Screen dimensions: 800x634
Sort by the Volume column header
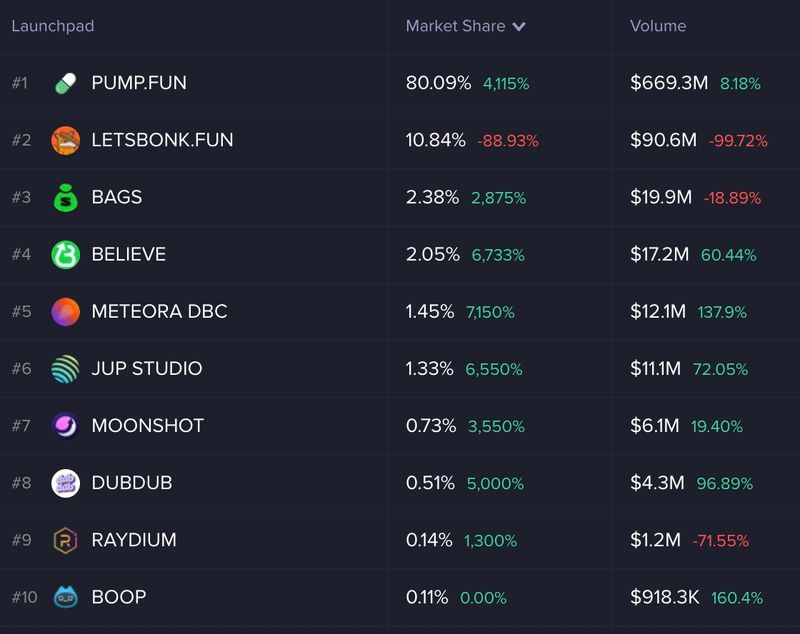pos(658,26)
